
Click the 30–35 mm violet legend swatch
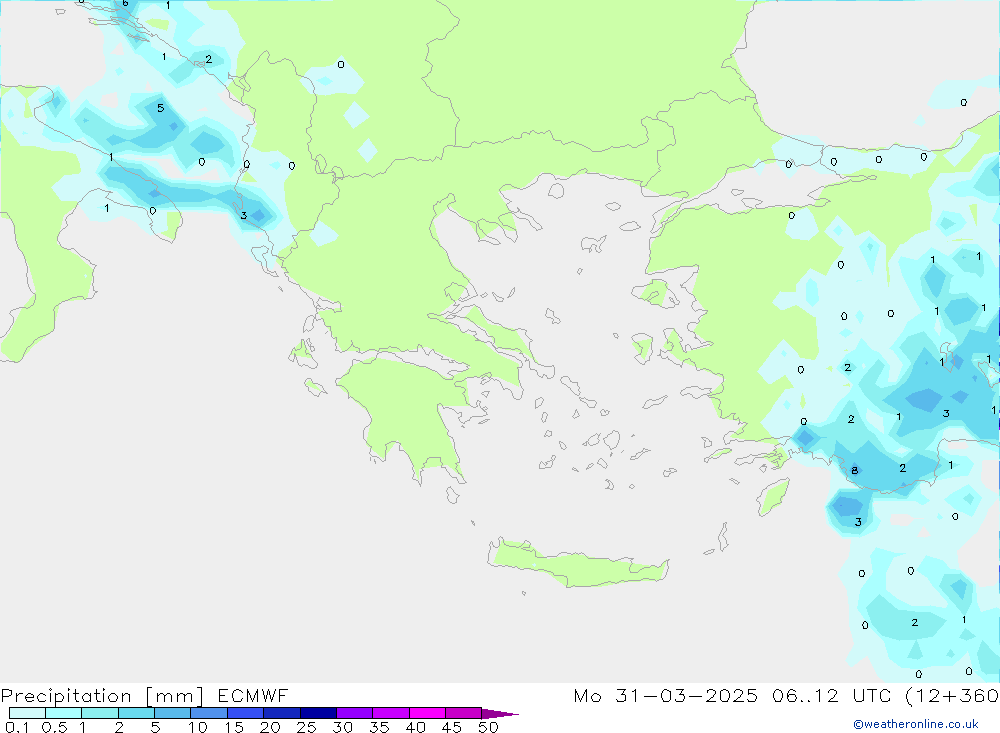[x=354, y=713]
